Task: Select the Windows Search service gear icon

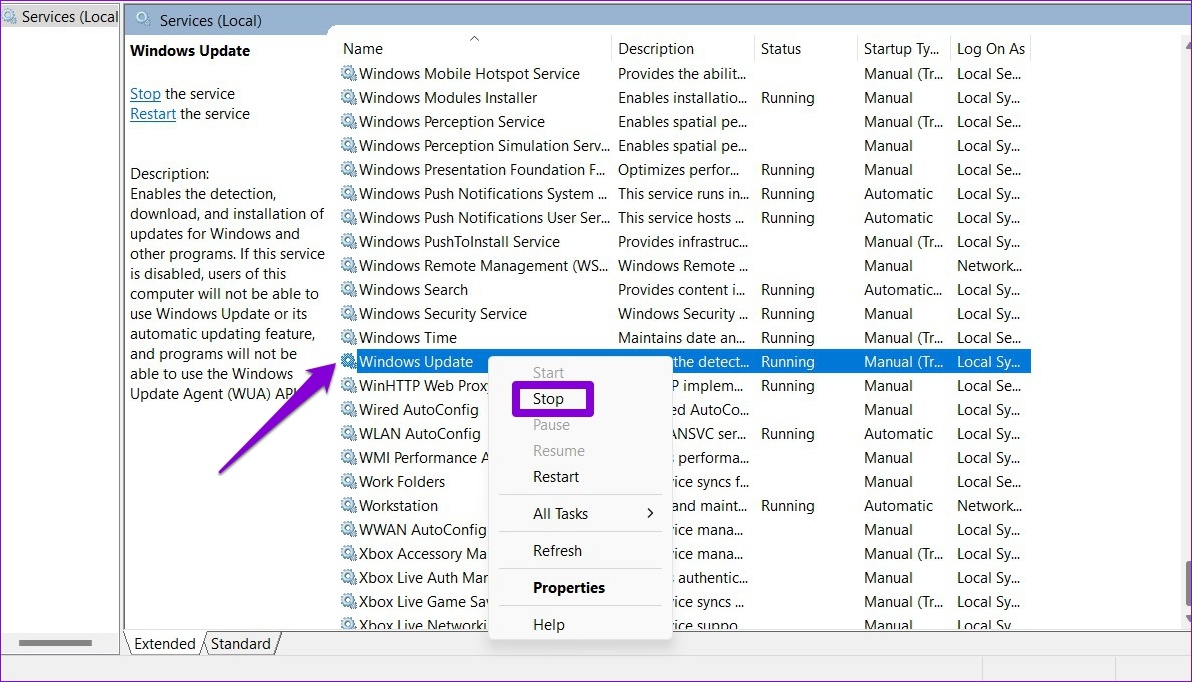Action: click(348, 290)
